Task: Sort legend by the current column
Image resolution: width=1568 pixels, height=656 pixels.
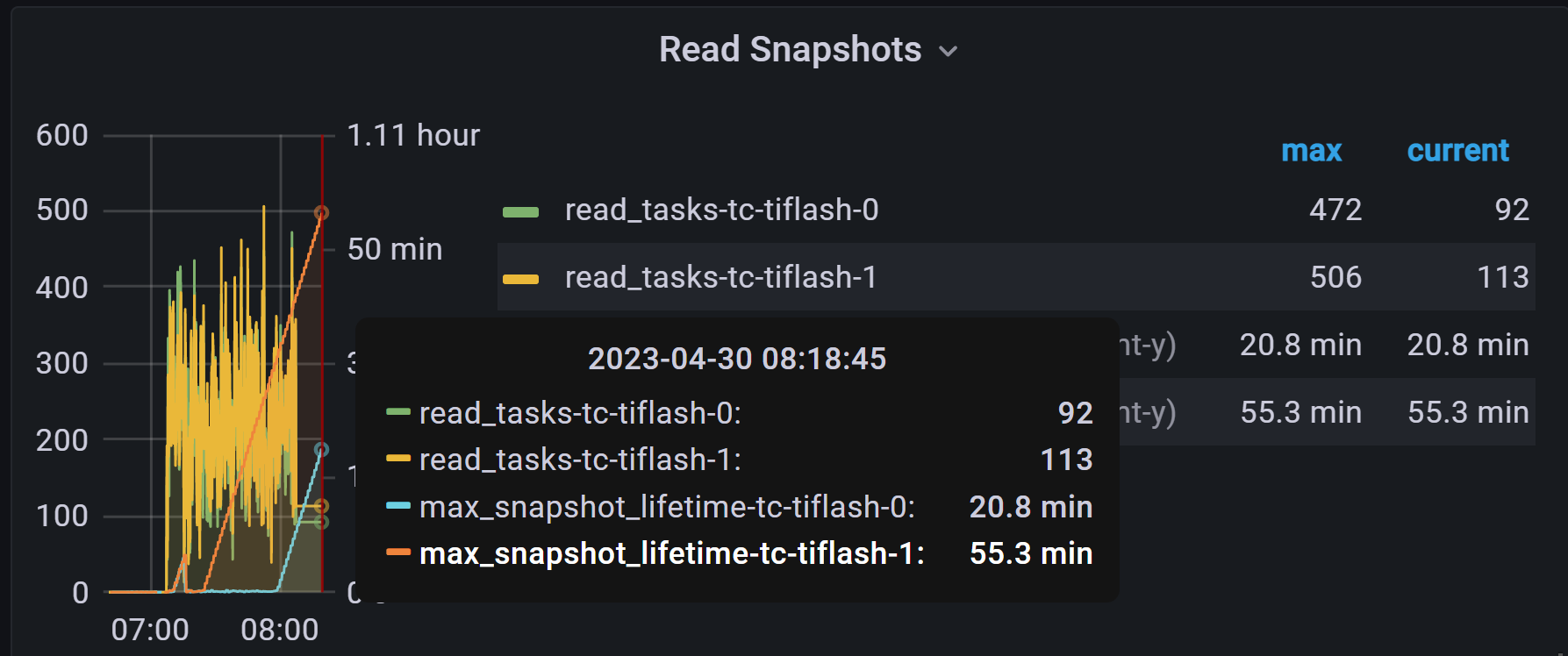Action: 1457,151
